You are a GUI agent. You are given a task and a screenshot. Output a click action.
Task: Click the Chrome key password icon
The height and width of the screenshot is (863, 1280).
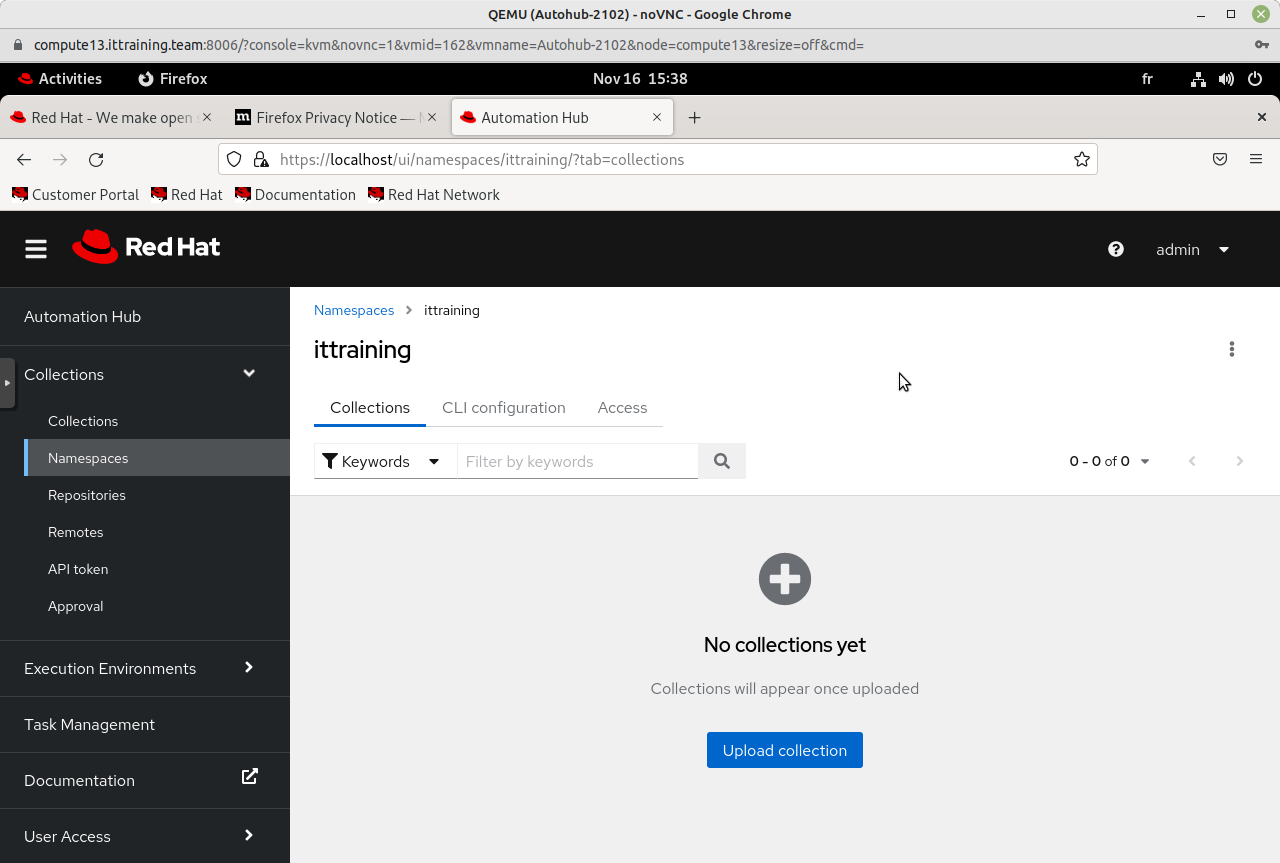pyautogui.click(x=1262, y=45)
